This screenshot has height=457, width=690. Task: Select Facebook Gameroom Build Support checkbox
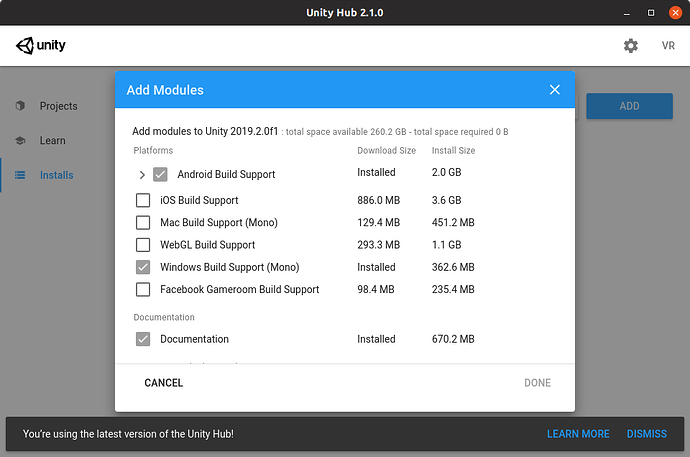click(143, 290)
